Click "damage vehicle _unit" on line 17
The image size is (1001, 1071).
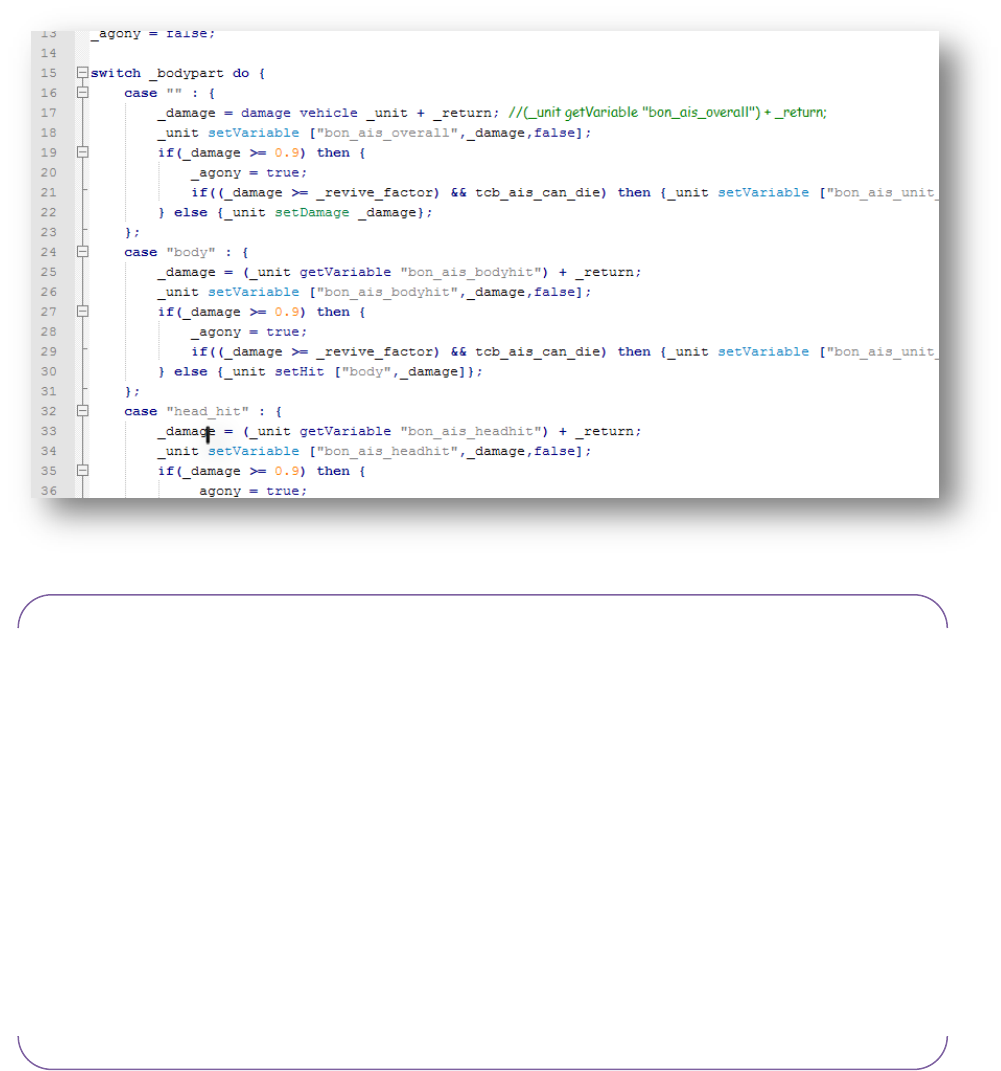click(324, 113)
